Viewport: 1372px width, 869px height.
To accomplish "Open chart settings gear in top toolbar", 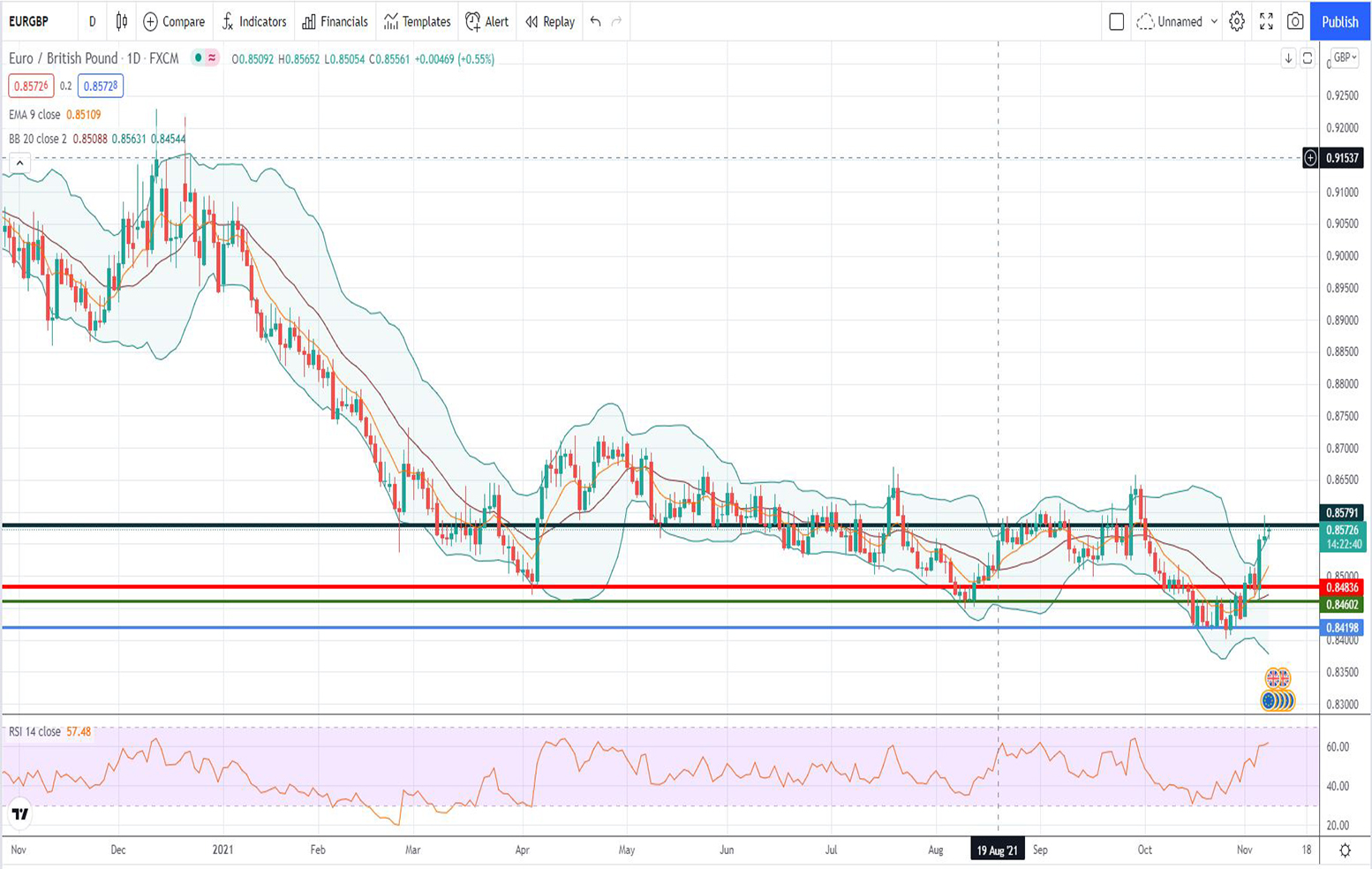I will (1237, 21).
